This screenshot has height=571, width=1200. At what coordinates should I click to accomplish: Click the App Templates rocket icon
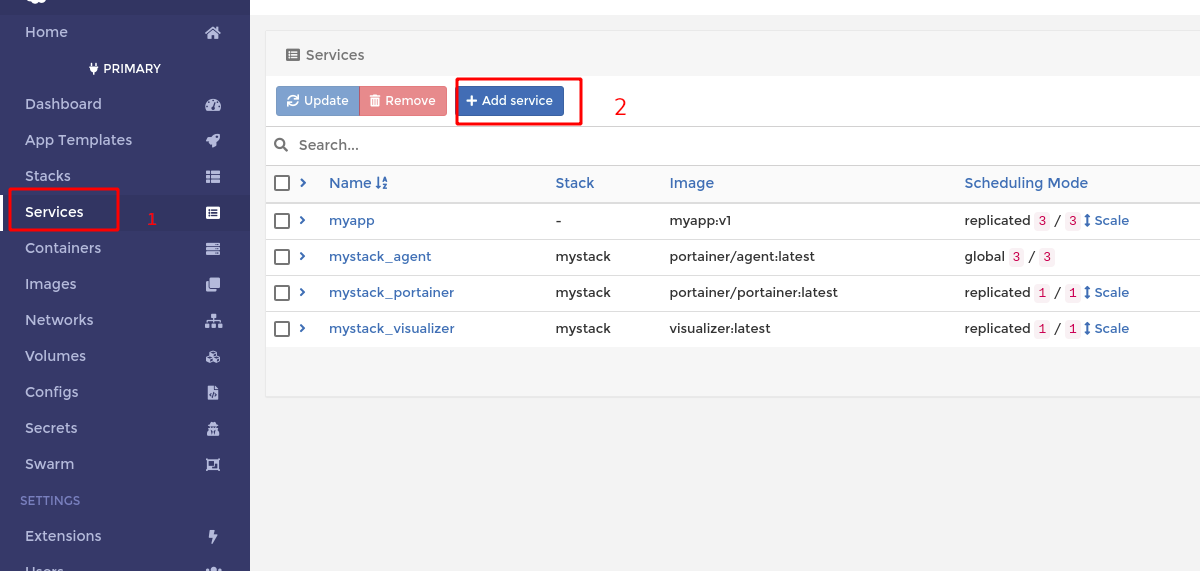(212, 140)
